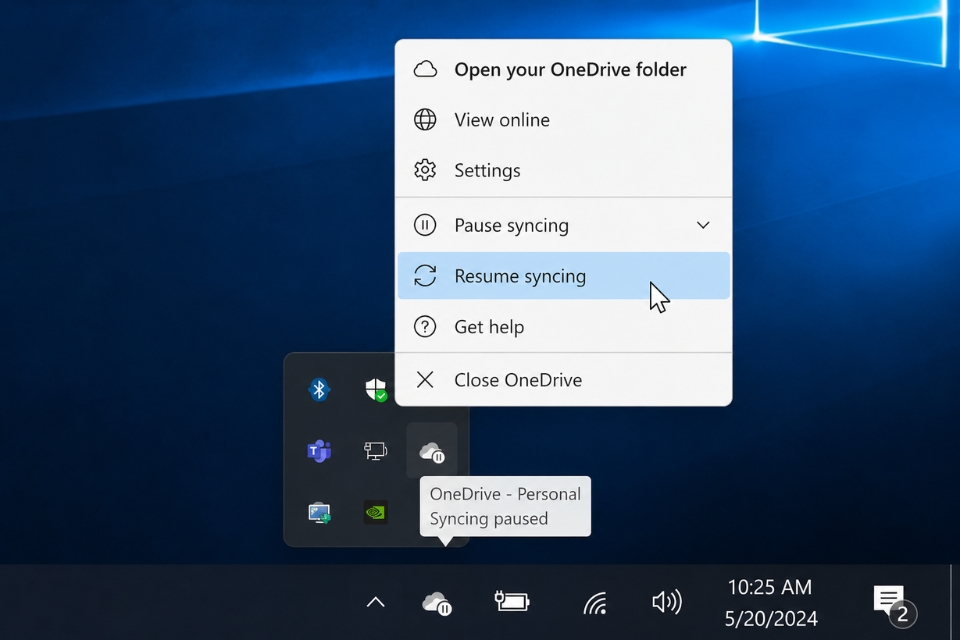Choose View online in OneDrive menu
The width and height of the screenshot is (960, 640).
(563, 119)
